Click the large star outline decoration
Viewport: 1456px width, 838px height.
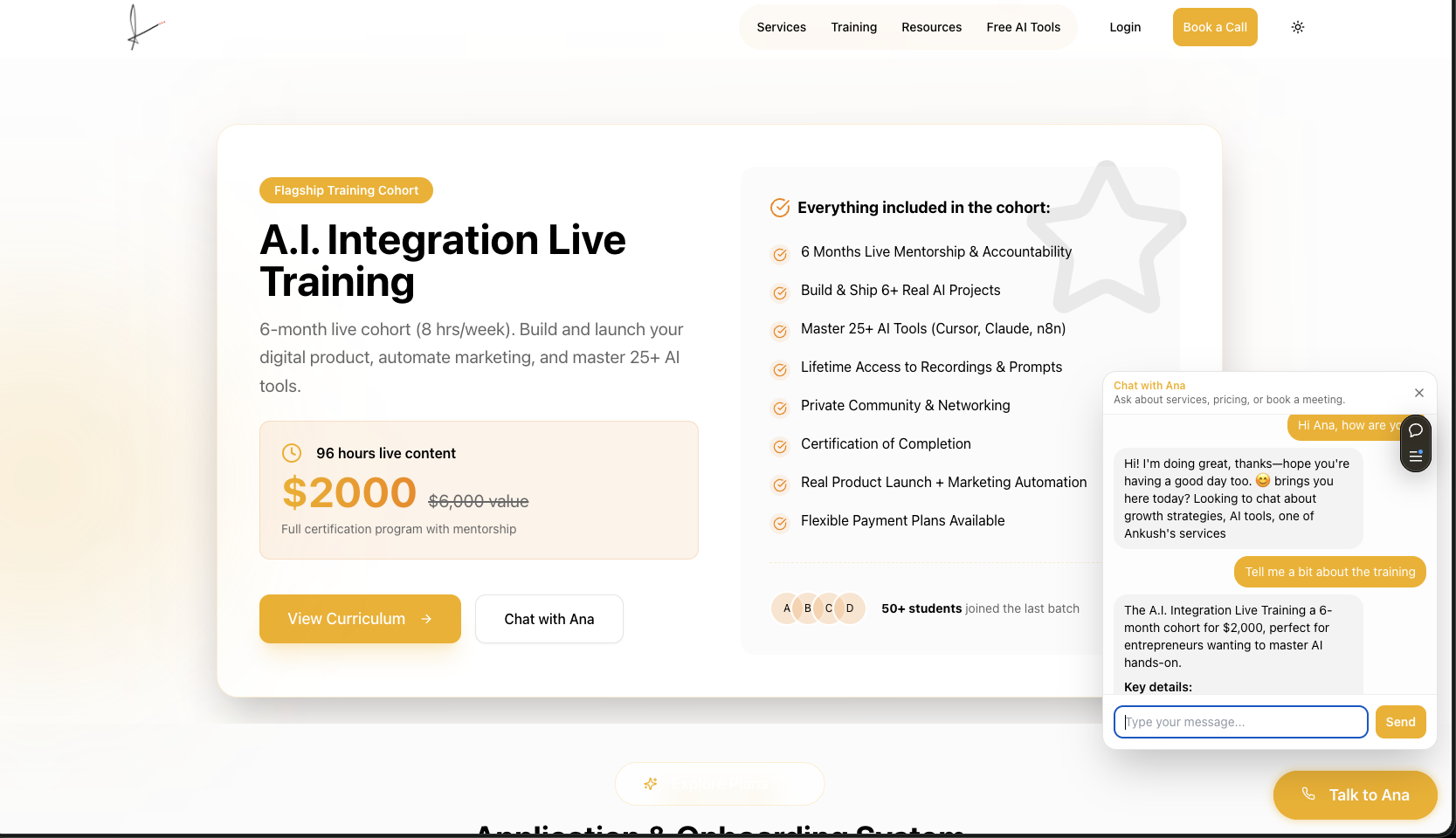coord(1107,237)
